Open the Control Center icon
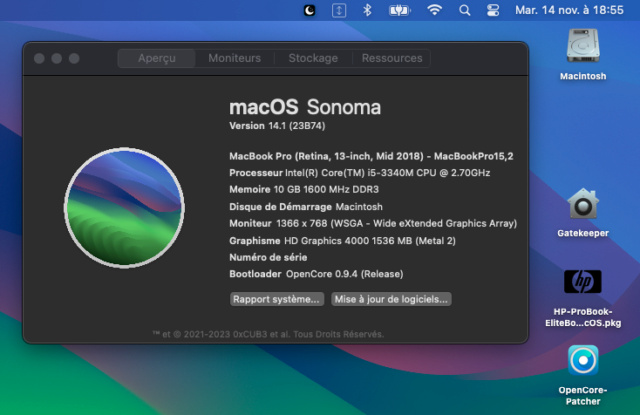Image resolution: width=640 pixels, height=415 pixels. [x=493, y=10]
